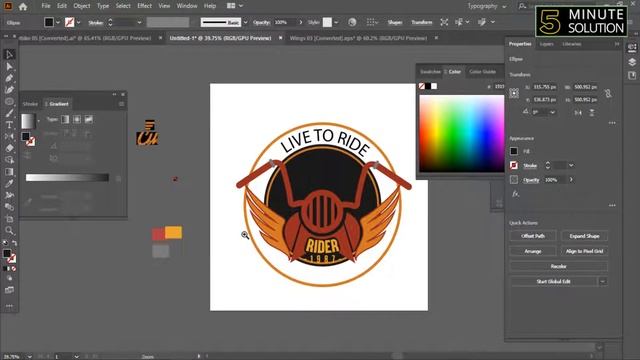Click the Offset Path button
This screenshot has width=640, height=360.
533,236
